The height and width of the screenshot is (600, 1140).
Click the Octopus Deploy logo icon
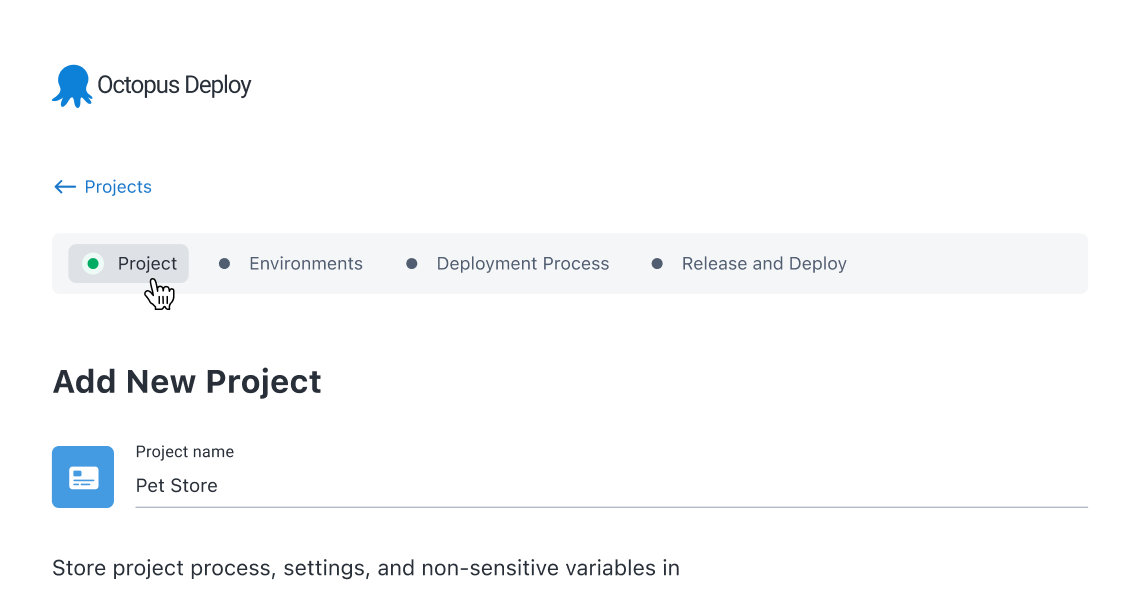coord(71,86)
